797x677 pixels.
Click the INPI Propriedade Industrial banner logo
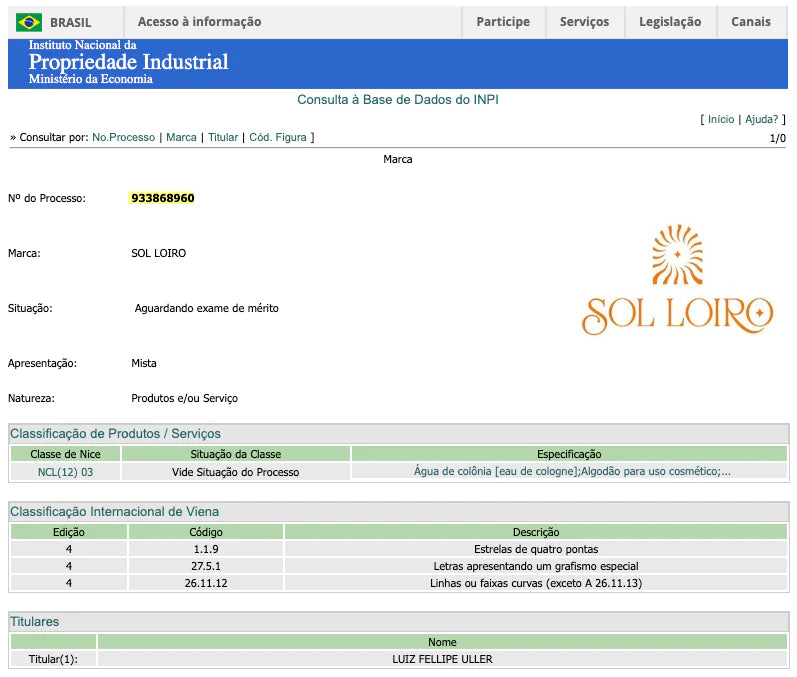(x=128, y=63)
